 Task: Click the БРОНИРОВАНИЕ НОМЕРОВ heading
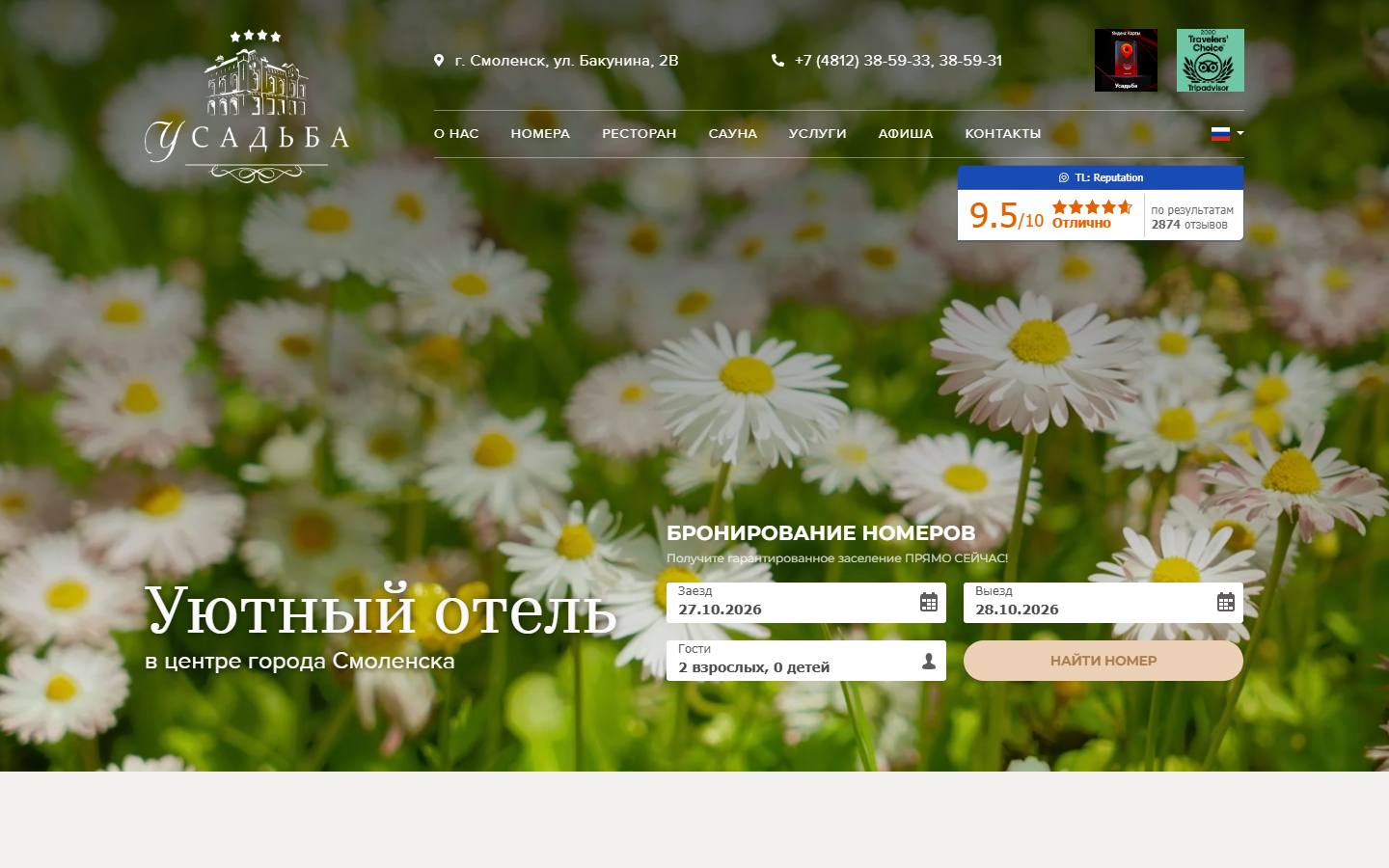(x=821, y=533)
